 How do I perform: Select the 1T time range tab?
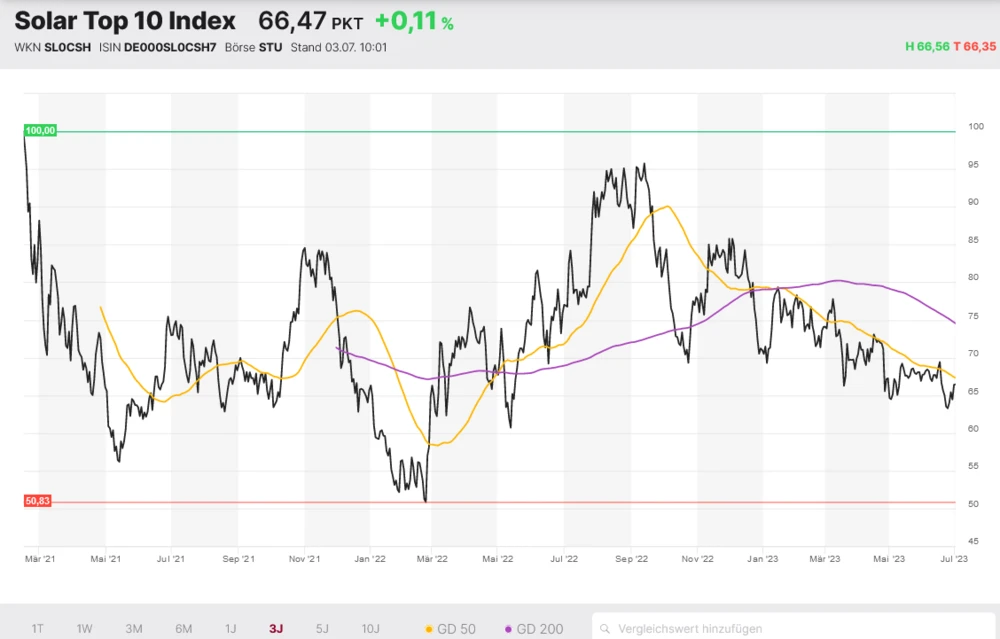(x=37, y=629)
